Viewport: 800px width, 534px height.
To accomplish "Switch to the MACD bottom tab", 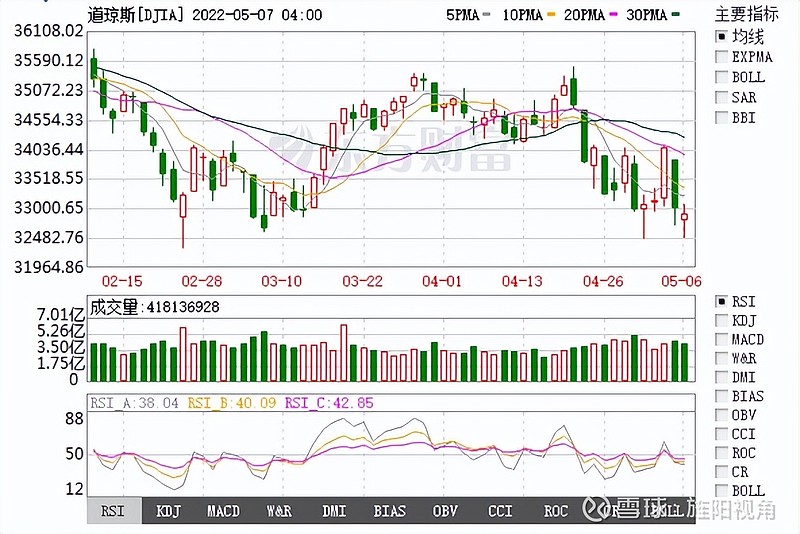I will pyautogui.click(x=223, y=511).
